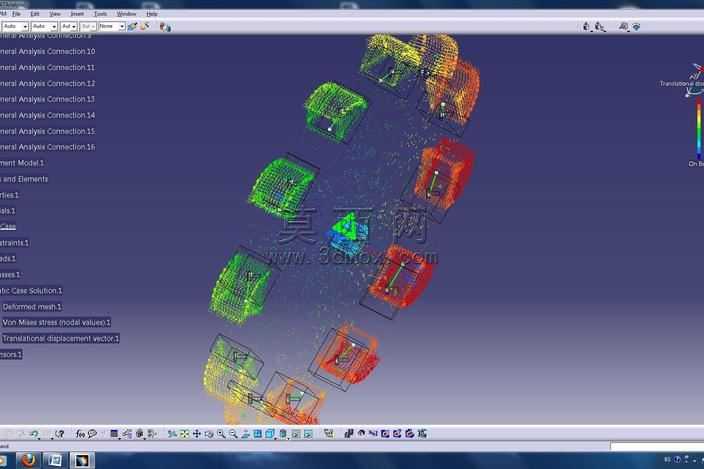Click the rainbow color legend bar
Screen dimensions: 704x469
pos(699,128)
